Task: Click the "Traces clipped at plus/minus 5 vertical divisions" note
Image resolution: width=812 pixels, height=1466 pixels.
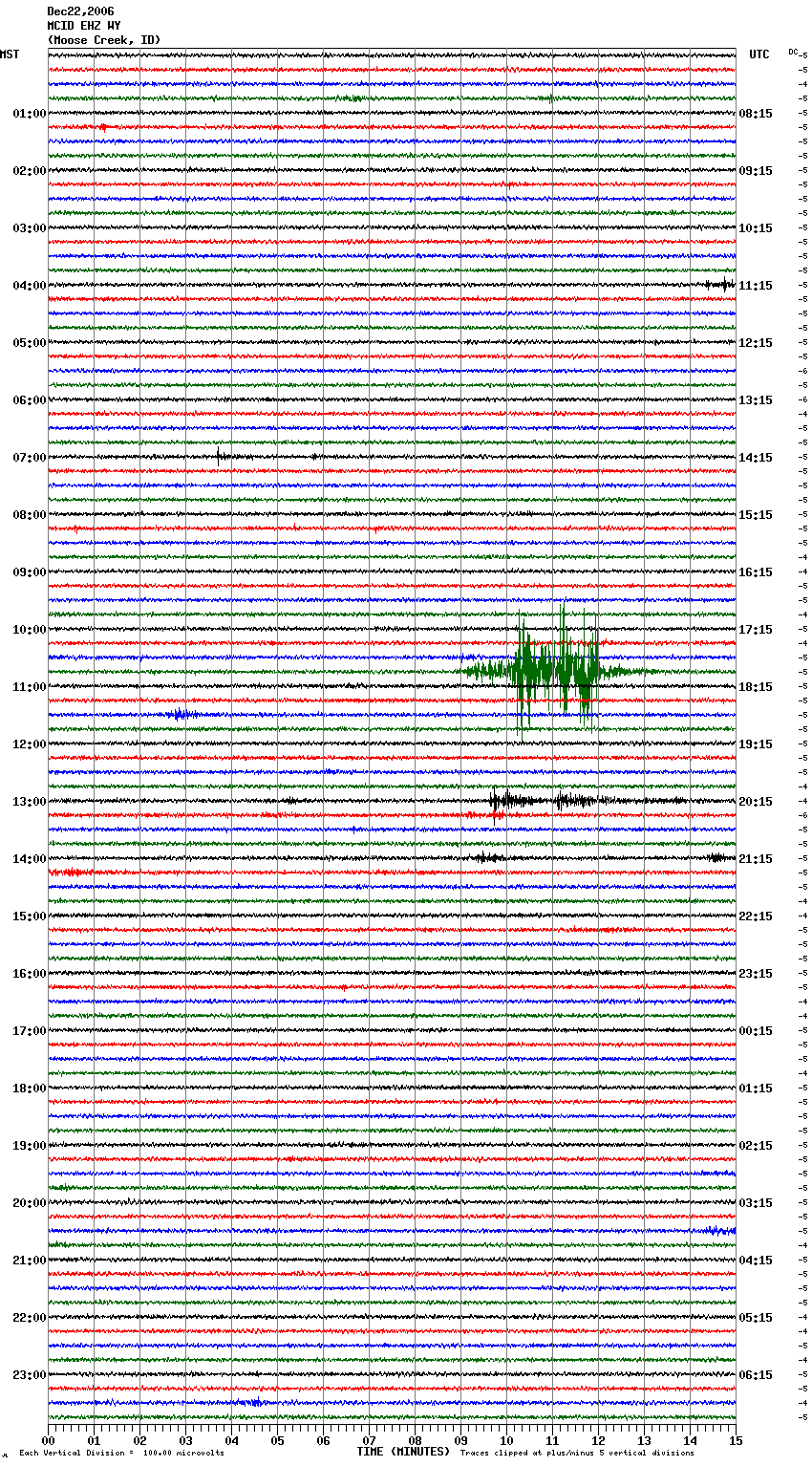Action: coord(577,1453)
